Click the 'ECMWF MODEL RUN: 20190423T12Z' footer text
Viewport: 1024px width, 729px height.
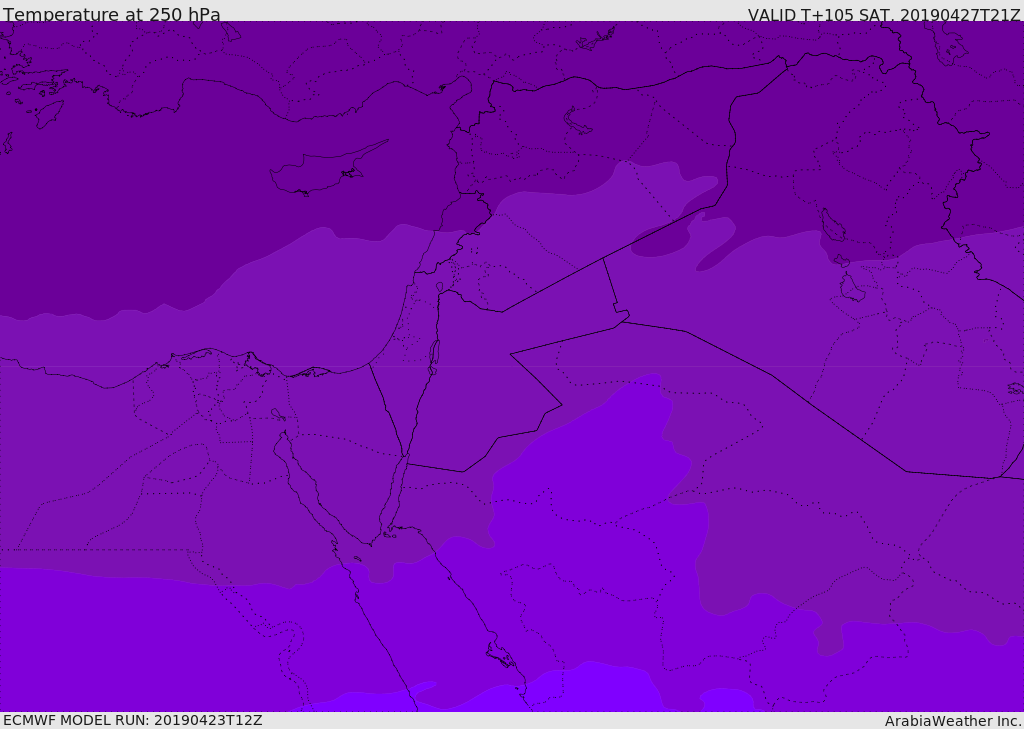(x=133, y=720)
